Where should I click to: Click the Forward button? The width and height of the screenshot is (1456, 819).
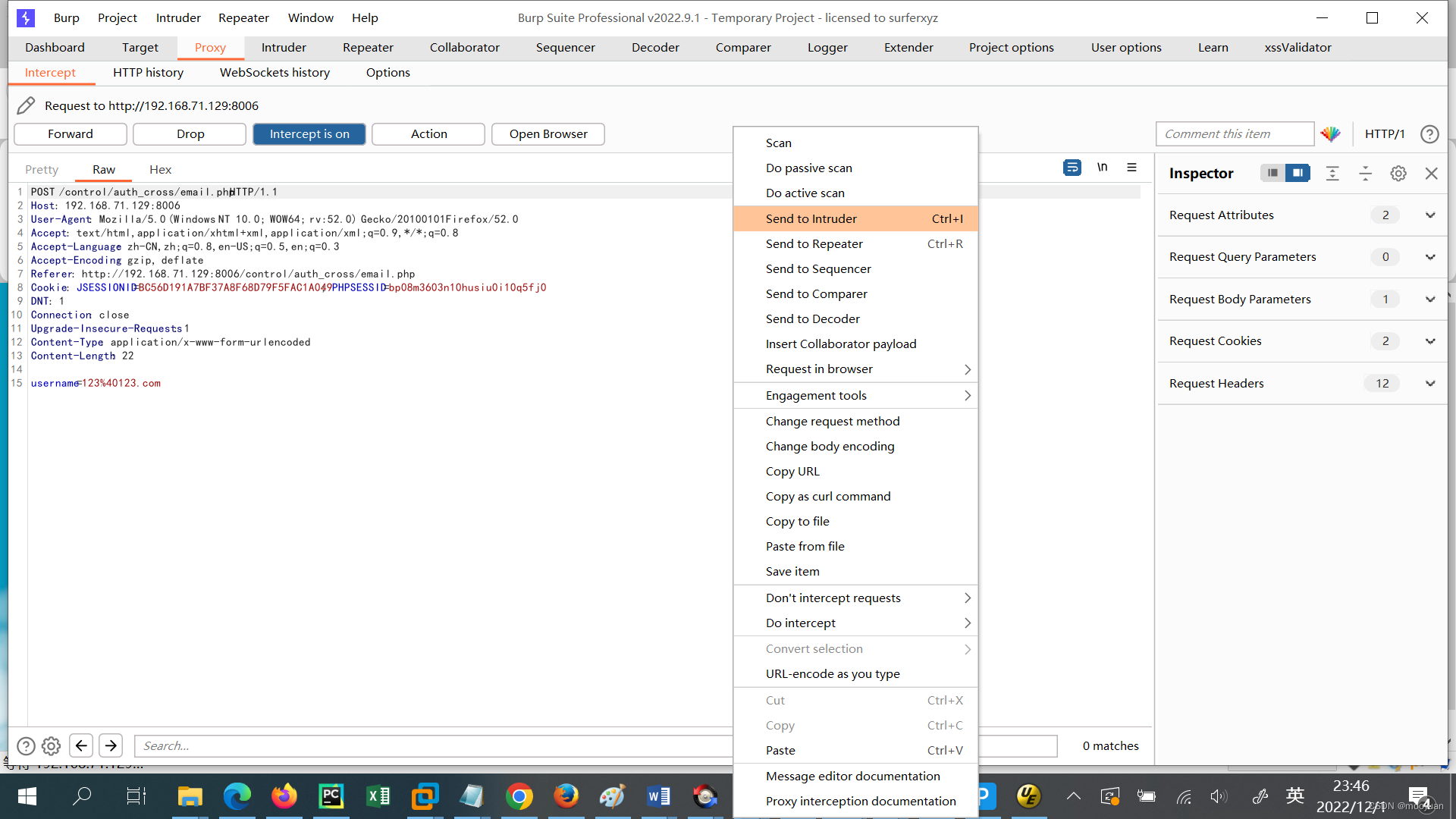pos(71,134)
